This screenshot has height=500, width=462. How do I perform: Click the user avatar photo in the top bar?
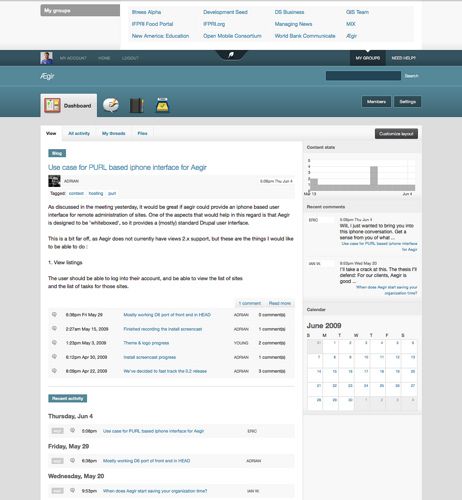pyautogui.click(x=46, y=58)
